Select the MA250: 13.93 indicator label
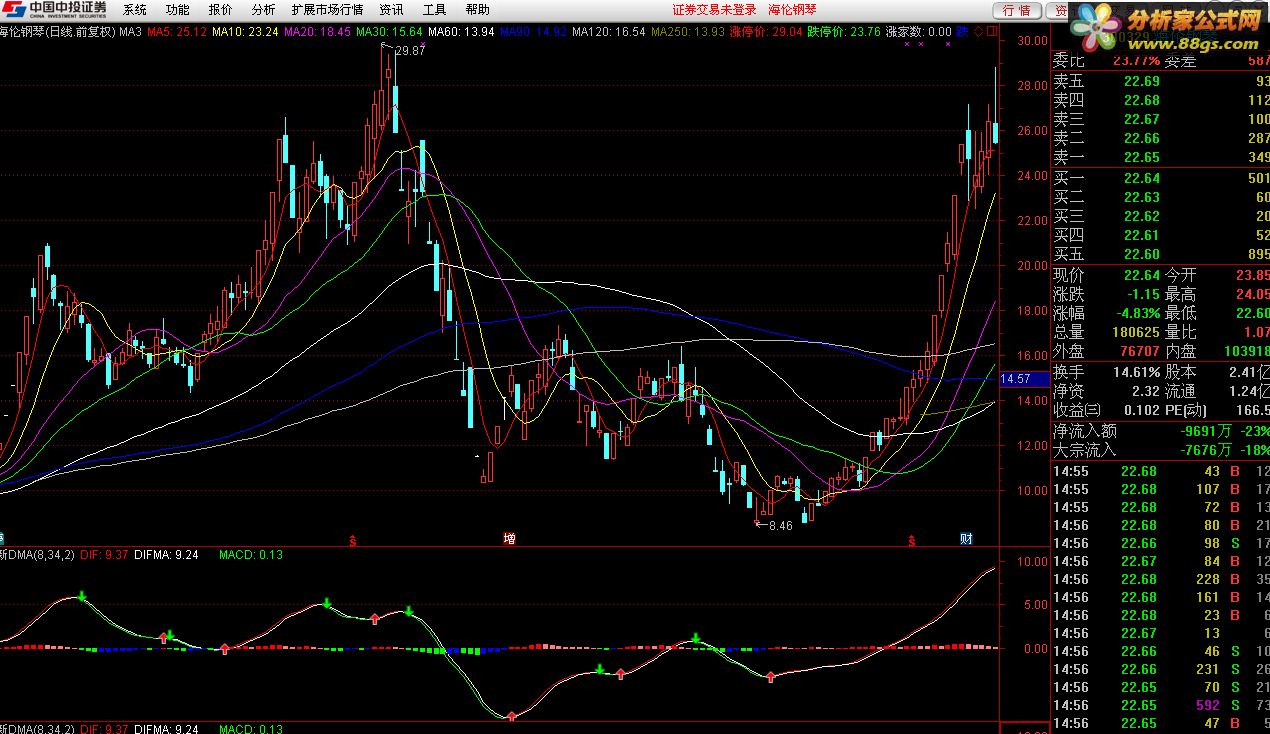1270x734 pixels. (688, 32)
